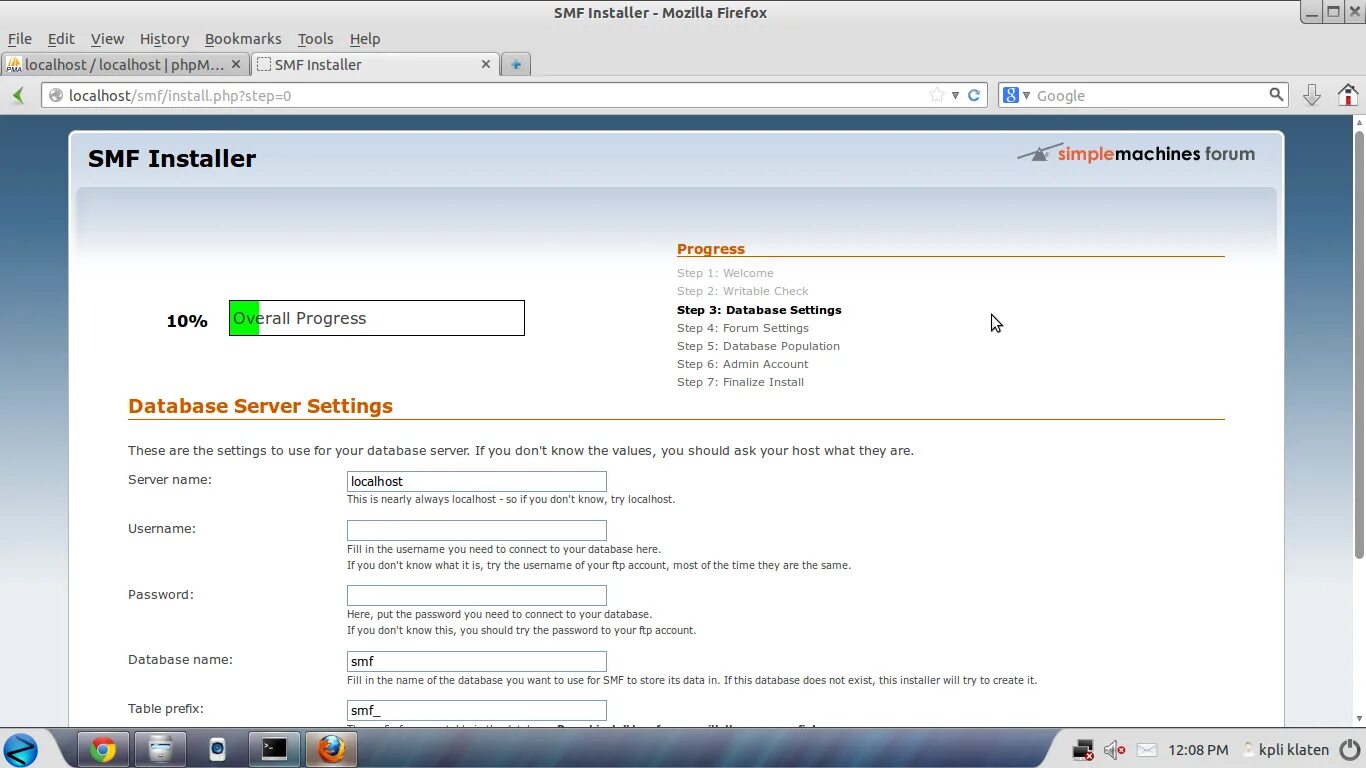Screen dimensions: 1366x768
Task: Open the Help menu
Action: (365, 39)
